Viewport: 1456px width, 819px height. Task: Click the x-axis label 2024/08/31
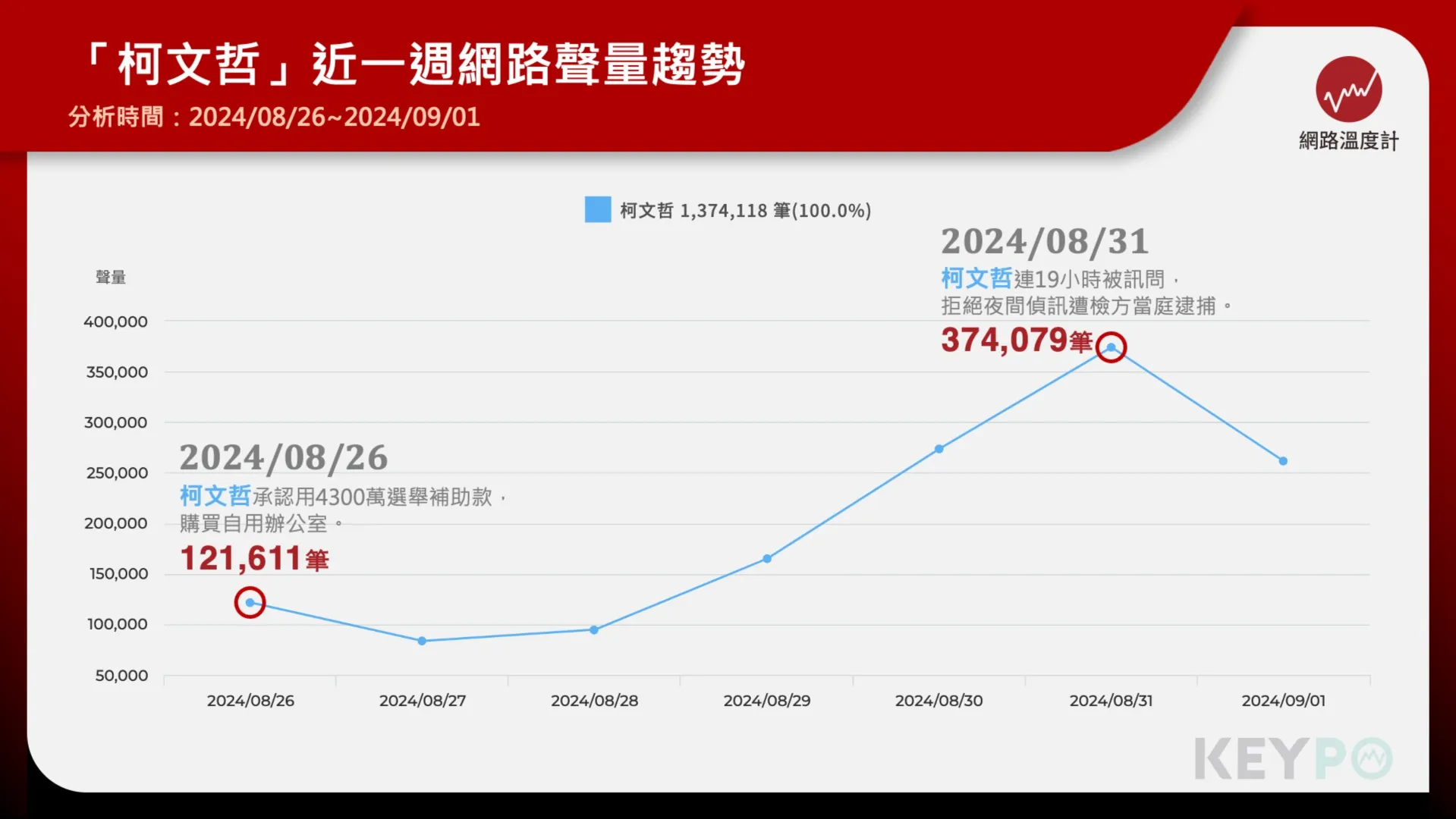pyautogui.click(x=1111, y=701)
